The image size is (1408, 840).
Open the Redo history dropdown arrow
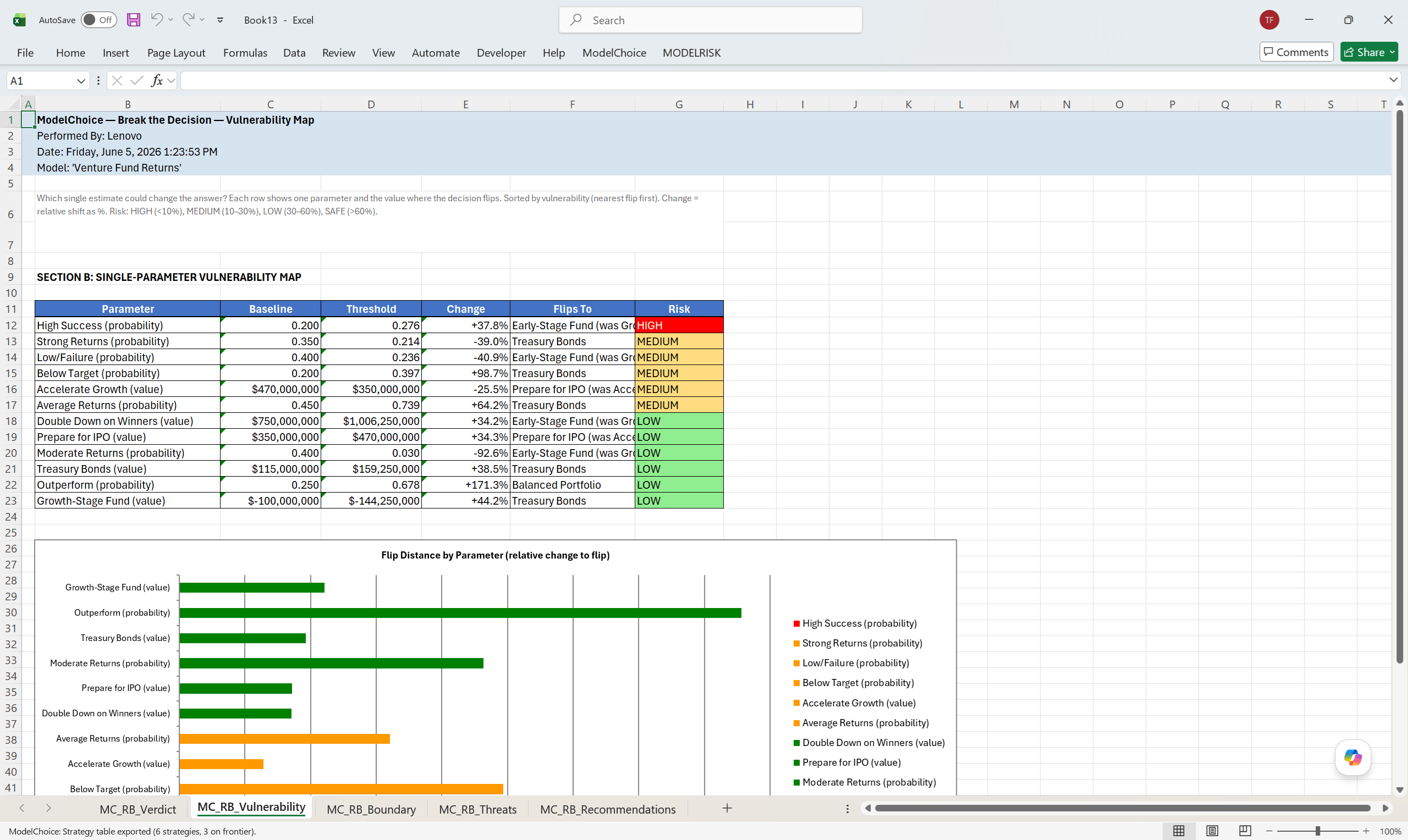pyautogui.click(x=202, y=20)
